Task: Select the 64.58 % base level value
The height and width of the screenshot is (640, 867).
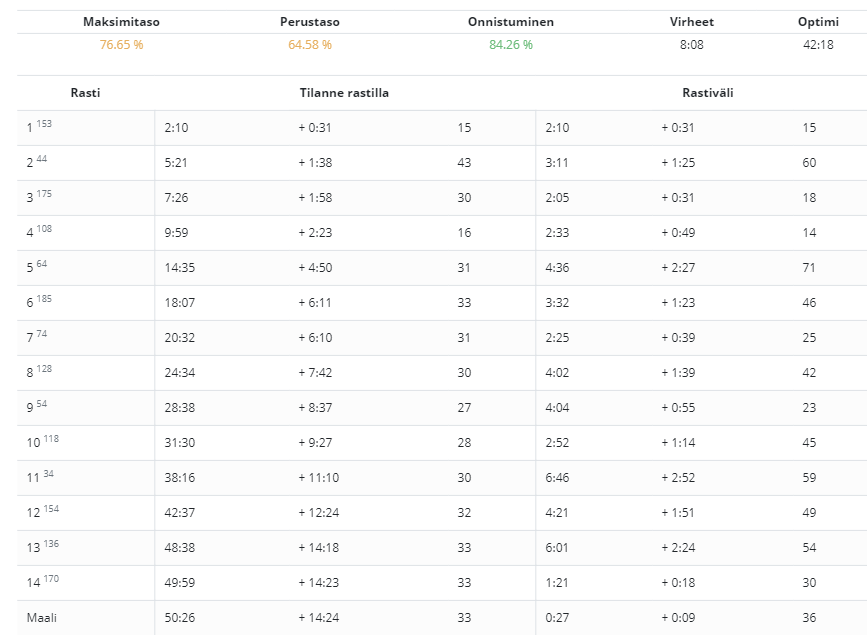Action: [x=310, y=45]
